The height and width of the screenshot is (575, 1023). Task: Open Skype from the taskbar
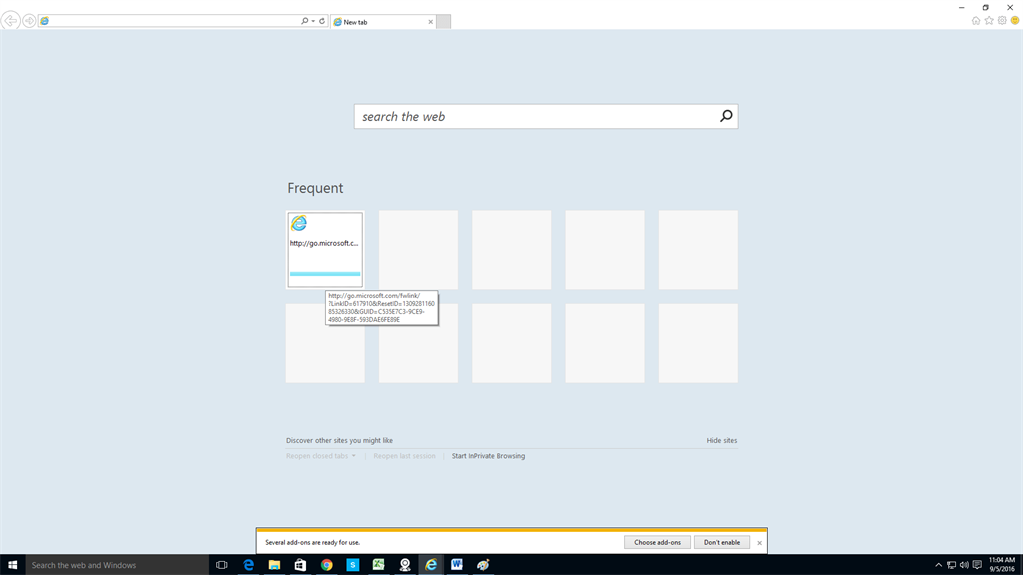(352, 565)
